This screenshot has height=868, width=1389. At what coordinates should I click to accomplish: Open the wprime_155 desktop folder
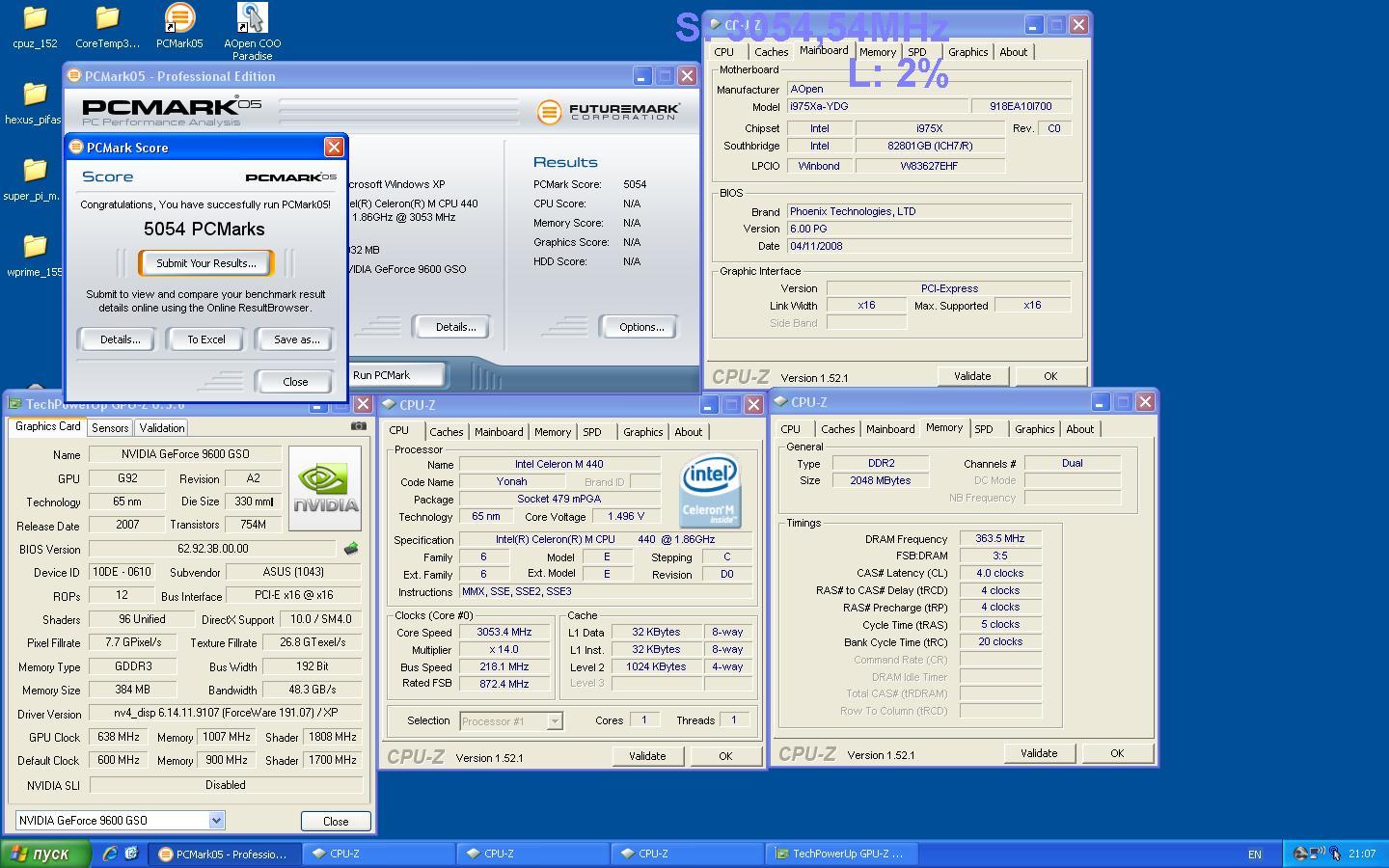coord(35,256)
